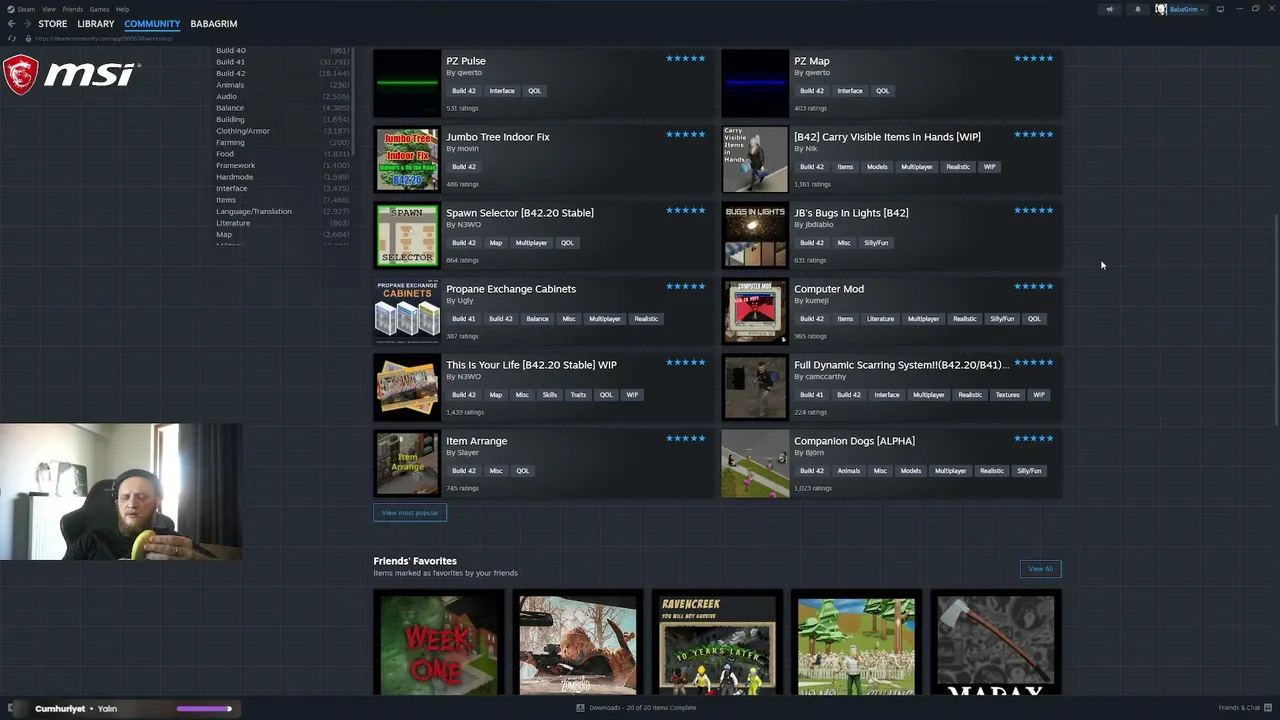The height and width of the screenshot is (720, 1280).
Task: Click Models tag on Carry Visible Items
Action: [877, 167]
